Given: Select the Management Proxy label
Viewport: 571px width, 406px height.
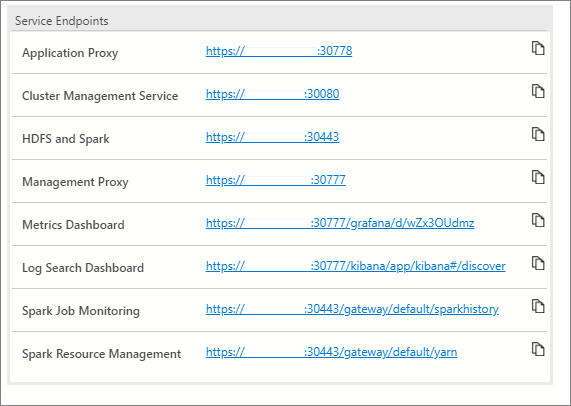Looking at the screenshot, I should coord(75,182).
